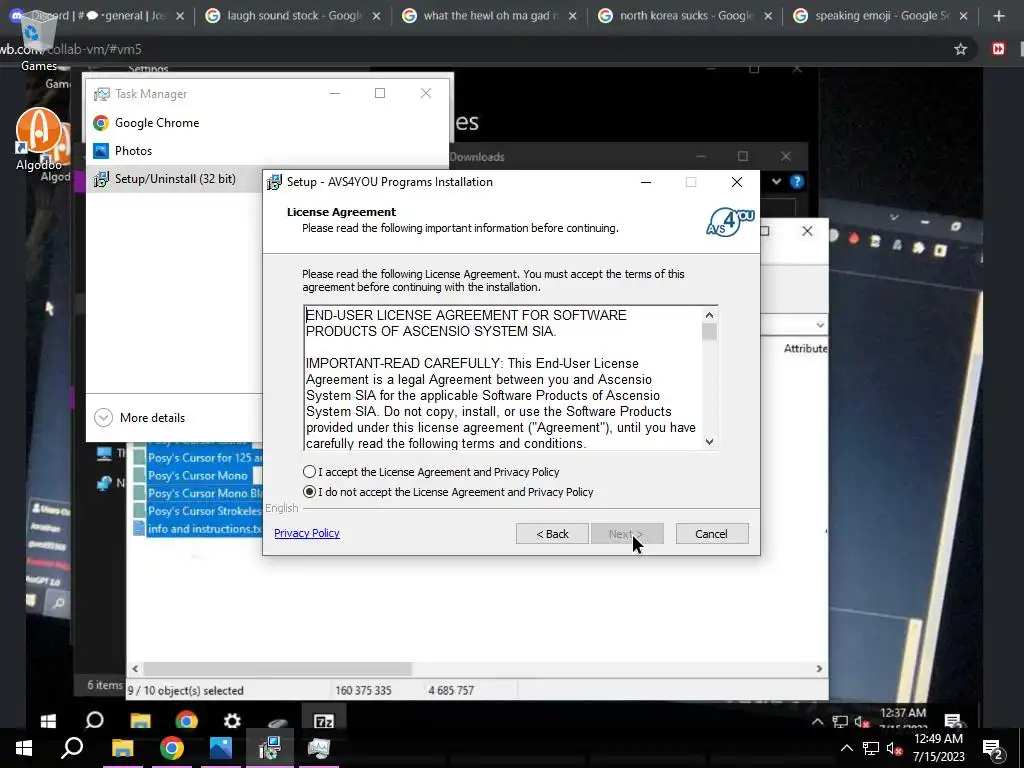Viewport: 1024px width, 768px height.
Task: Click the red browser extension icon
Action: coord(998,49)
